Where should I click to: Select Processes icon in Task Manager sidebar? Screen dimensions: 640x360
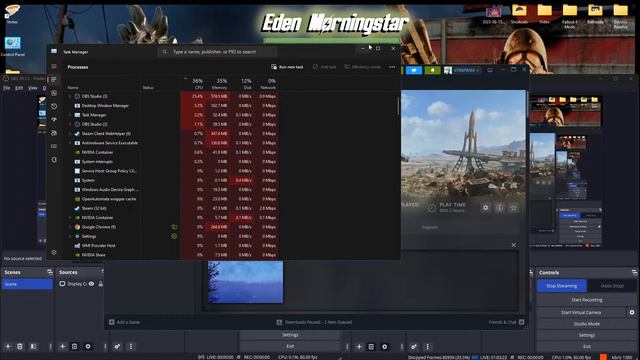[x=54, y=79]
